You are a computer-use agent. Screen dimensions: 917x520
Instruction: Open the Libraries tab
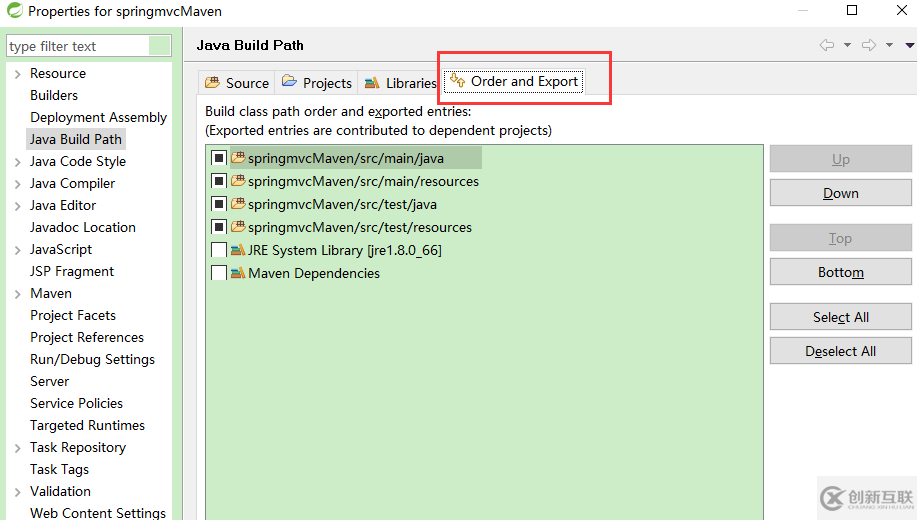[411, 83]
